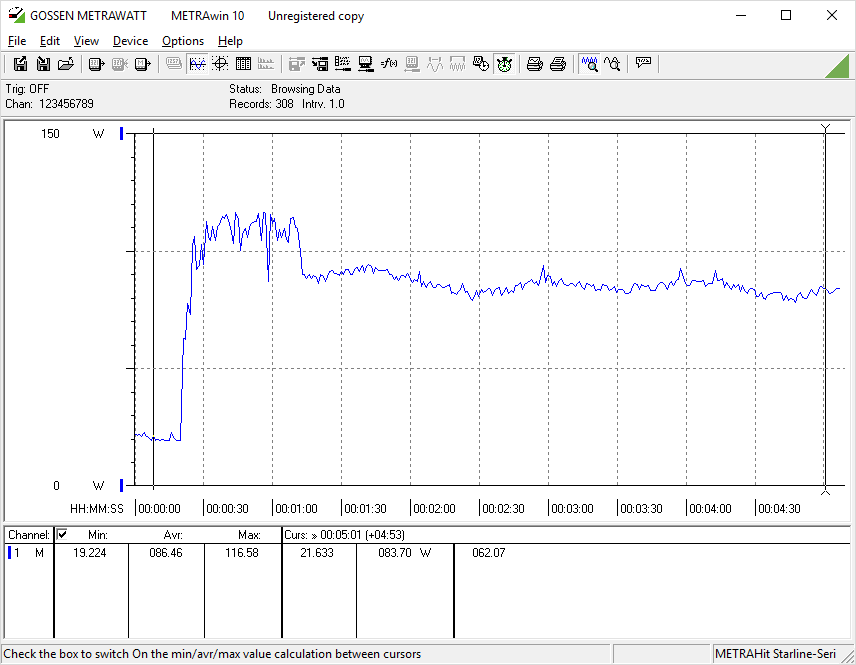
Task: Switch to the table data view icon
Action: 243,64
